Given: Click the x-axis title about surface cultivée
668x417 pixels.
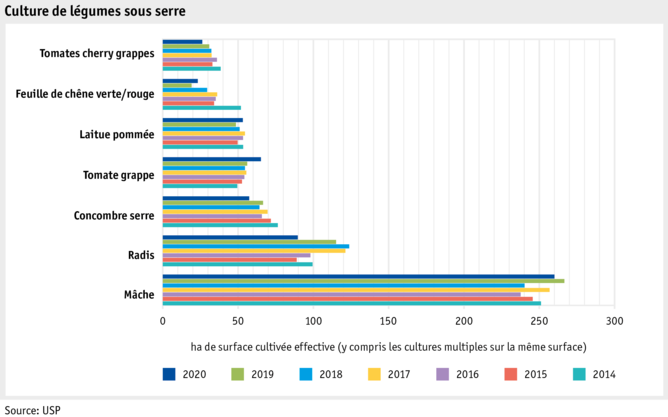Looking at the screenshot, I should click(x=388, y=346).
